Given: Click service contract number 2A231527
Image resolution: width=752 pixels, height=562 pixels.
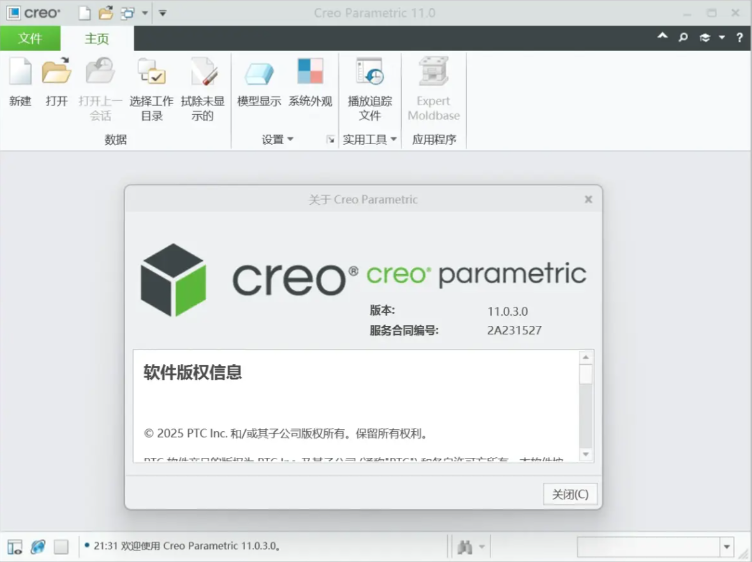Looking at the screenshot, I should (514, 330).
